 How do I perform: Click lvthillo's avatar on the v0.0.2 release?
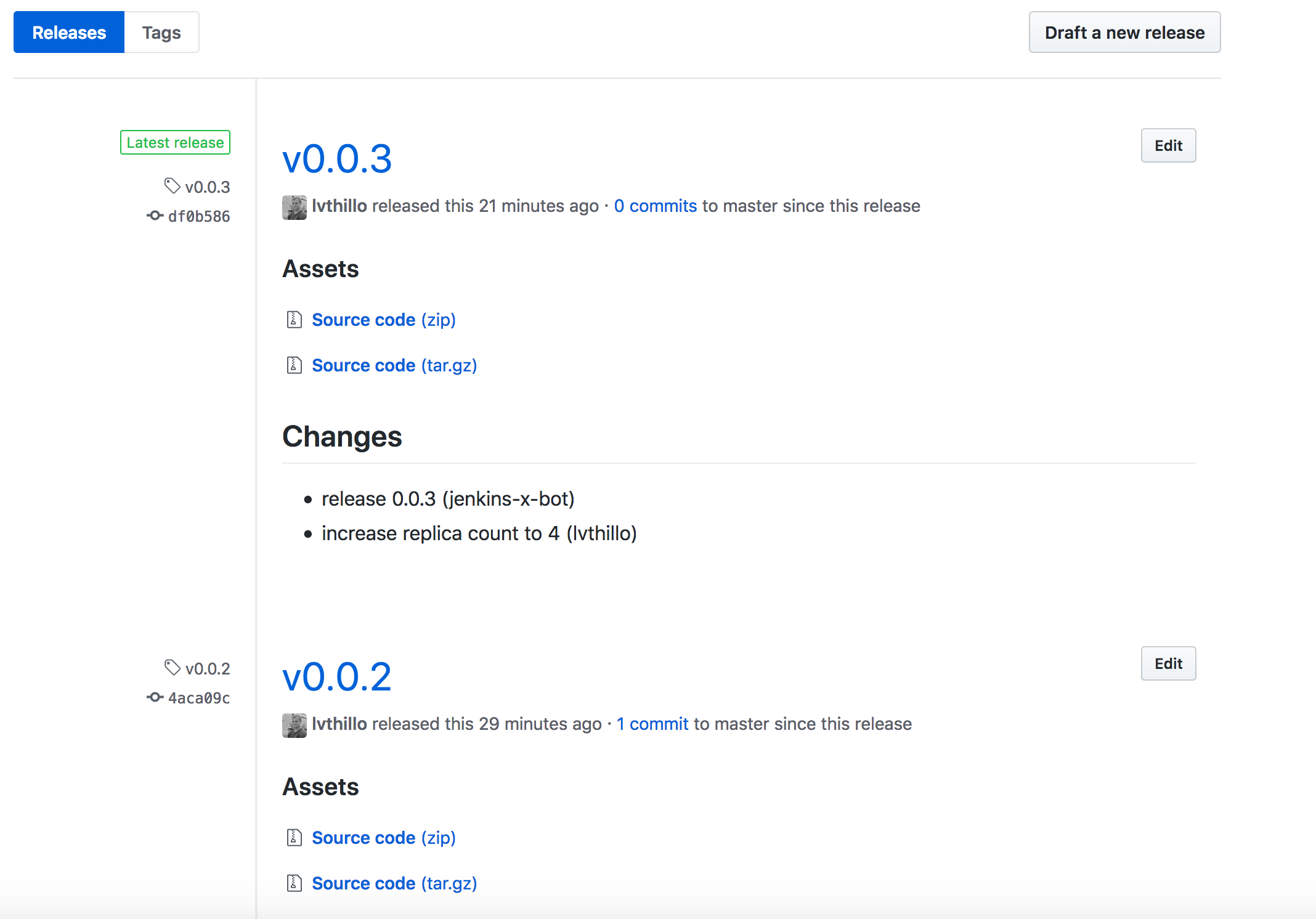pyautogui.click(x=294, y=725)
